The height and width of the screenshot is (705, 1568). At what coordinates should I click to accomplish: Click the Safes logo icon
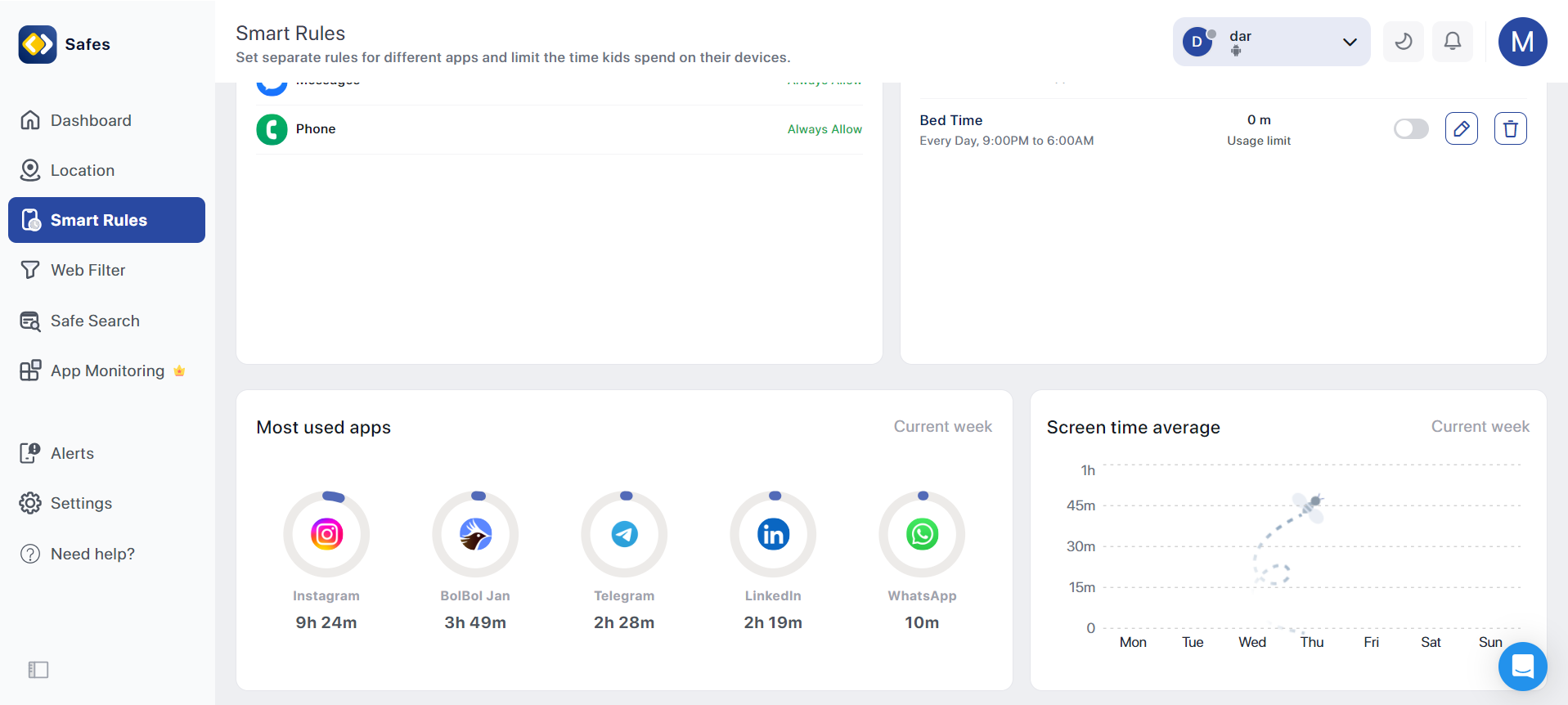click(38, 44)
